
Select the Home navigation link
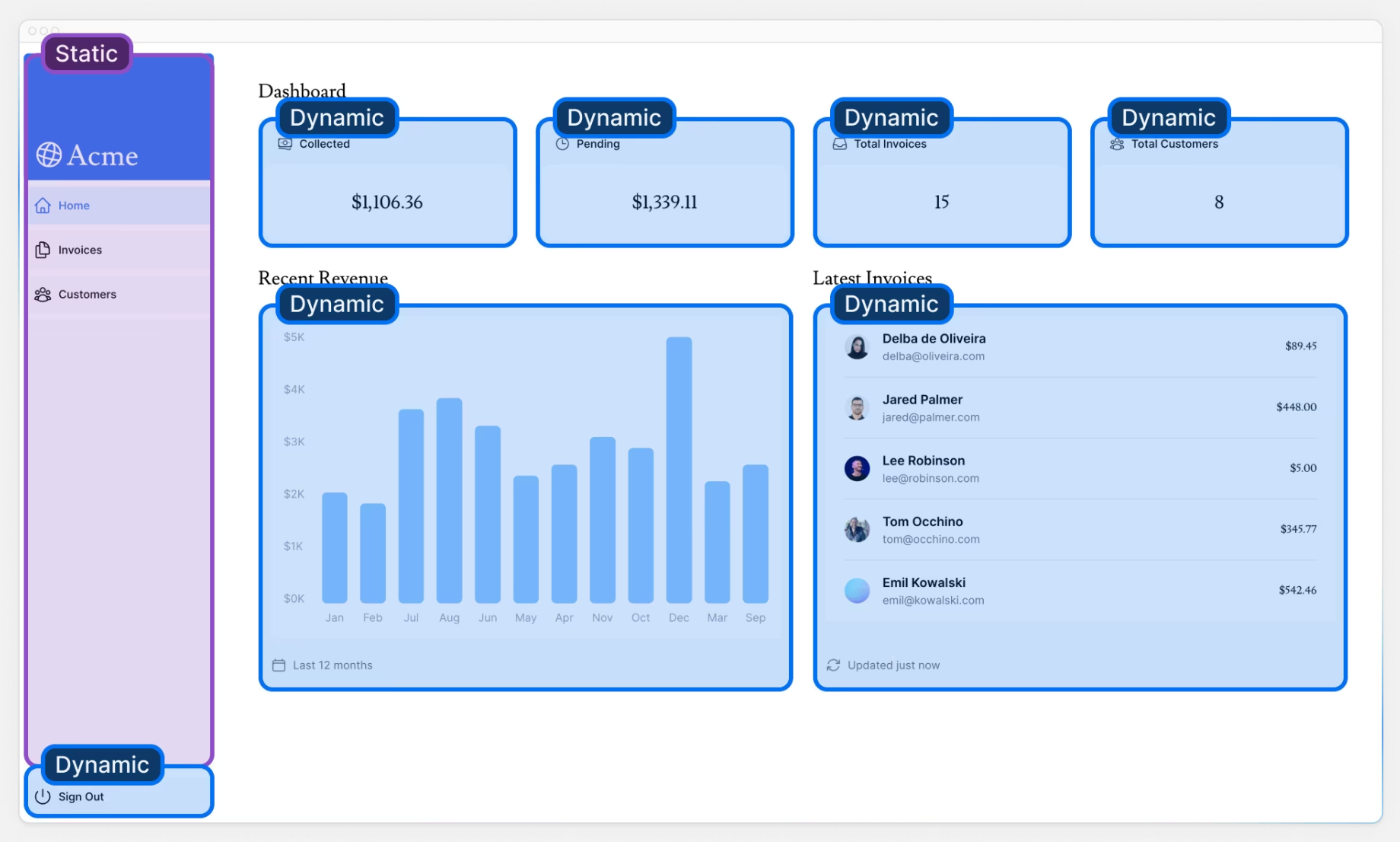click(x=74, y=206)
